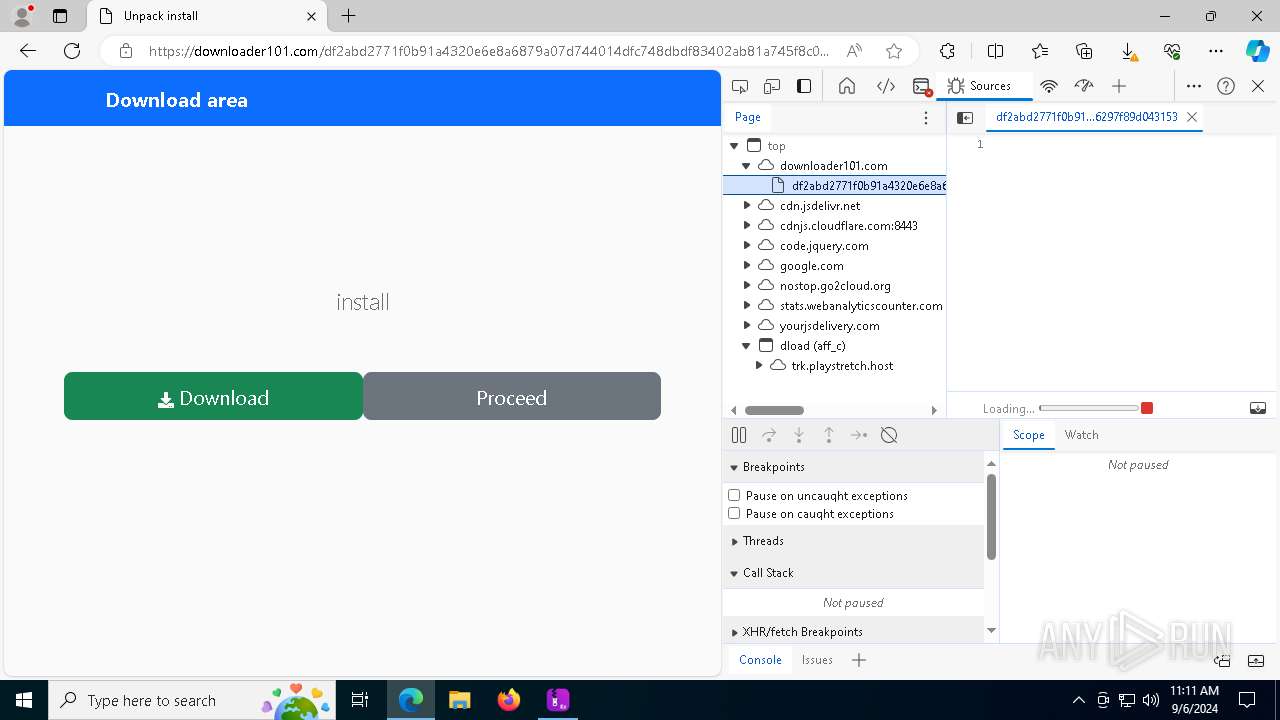The height and width of the screenshot is (720, 1280).
Task: Enable Pause on uncaught exceptions
Action: (x=734, y=495)
